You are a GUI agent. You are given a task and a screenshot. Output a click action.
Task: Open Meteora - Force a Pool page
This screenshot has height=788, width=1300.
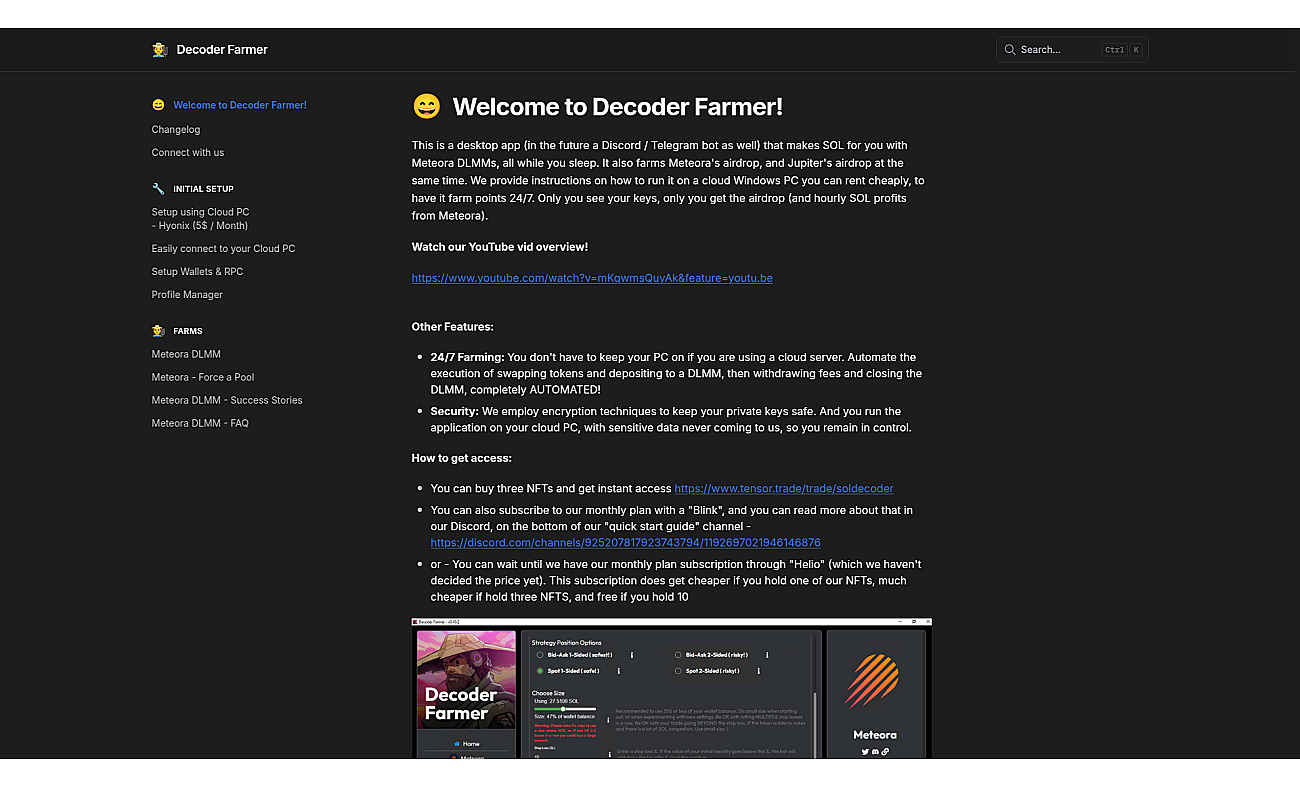tap(203, 377)
